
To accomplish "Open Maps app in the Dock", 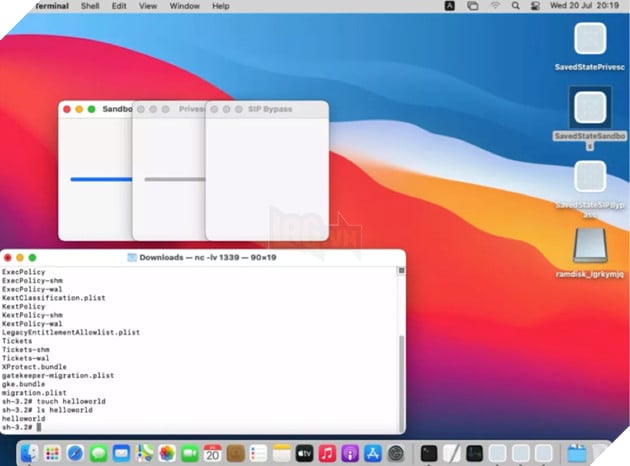I will tap(144, 454).
